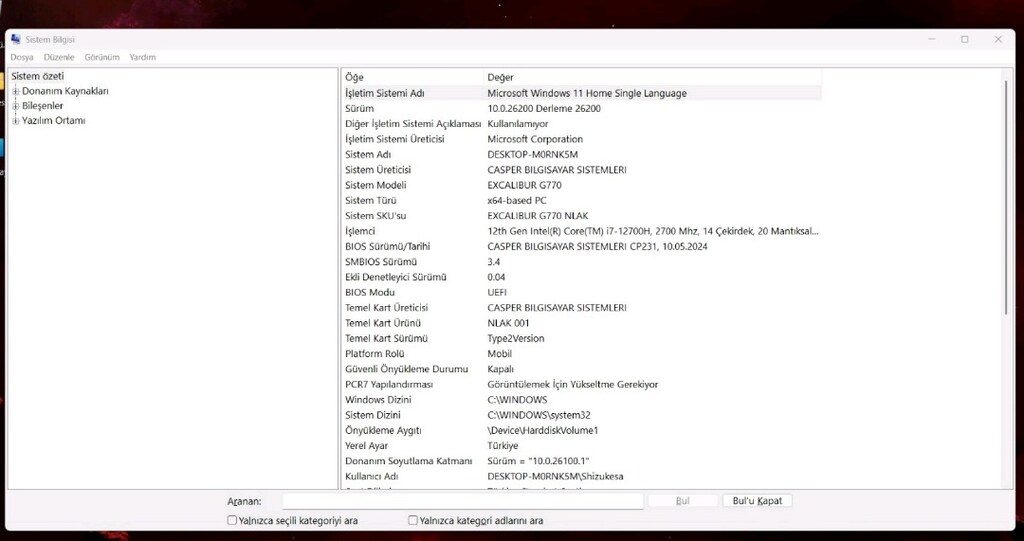Select the UEFI value

tap(497, 293)
